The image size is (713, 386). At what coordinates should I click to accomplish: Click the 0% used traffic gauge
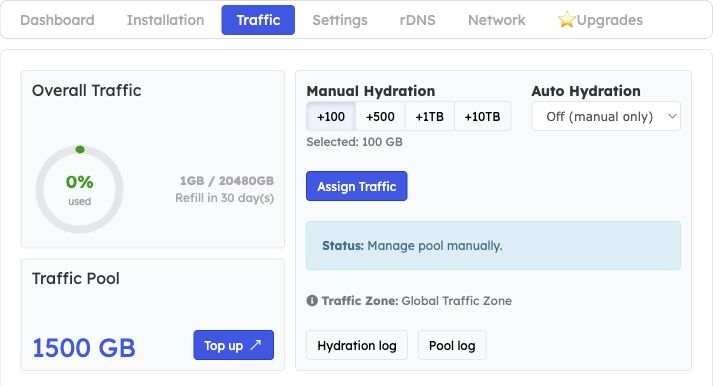coord(80,189)
